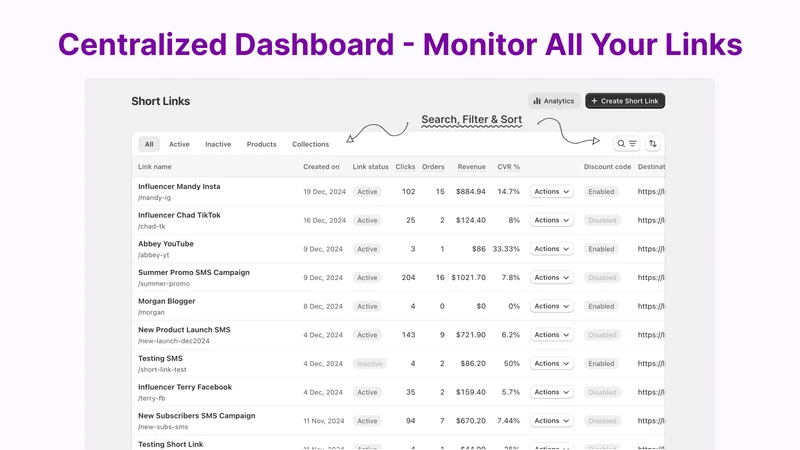Sort by CVR % column header
The width and height of the screenshot is (800, 450).
click(x=509, y=167)
